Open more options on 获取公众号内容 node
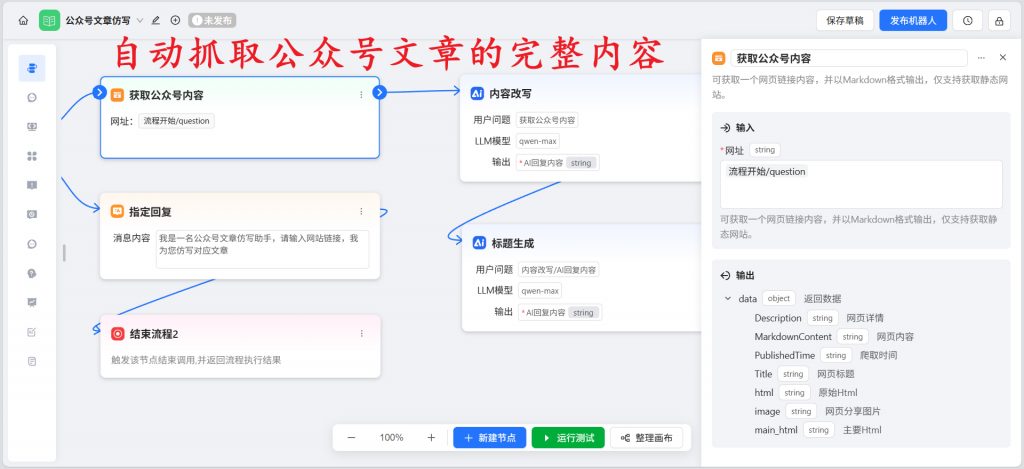 (361, 95)
